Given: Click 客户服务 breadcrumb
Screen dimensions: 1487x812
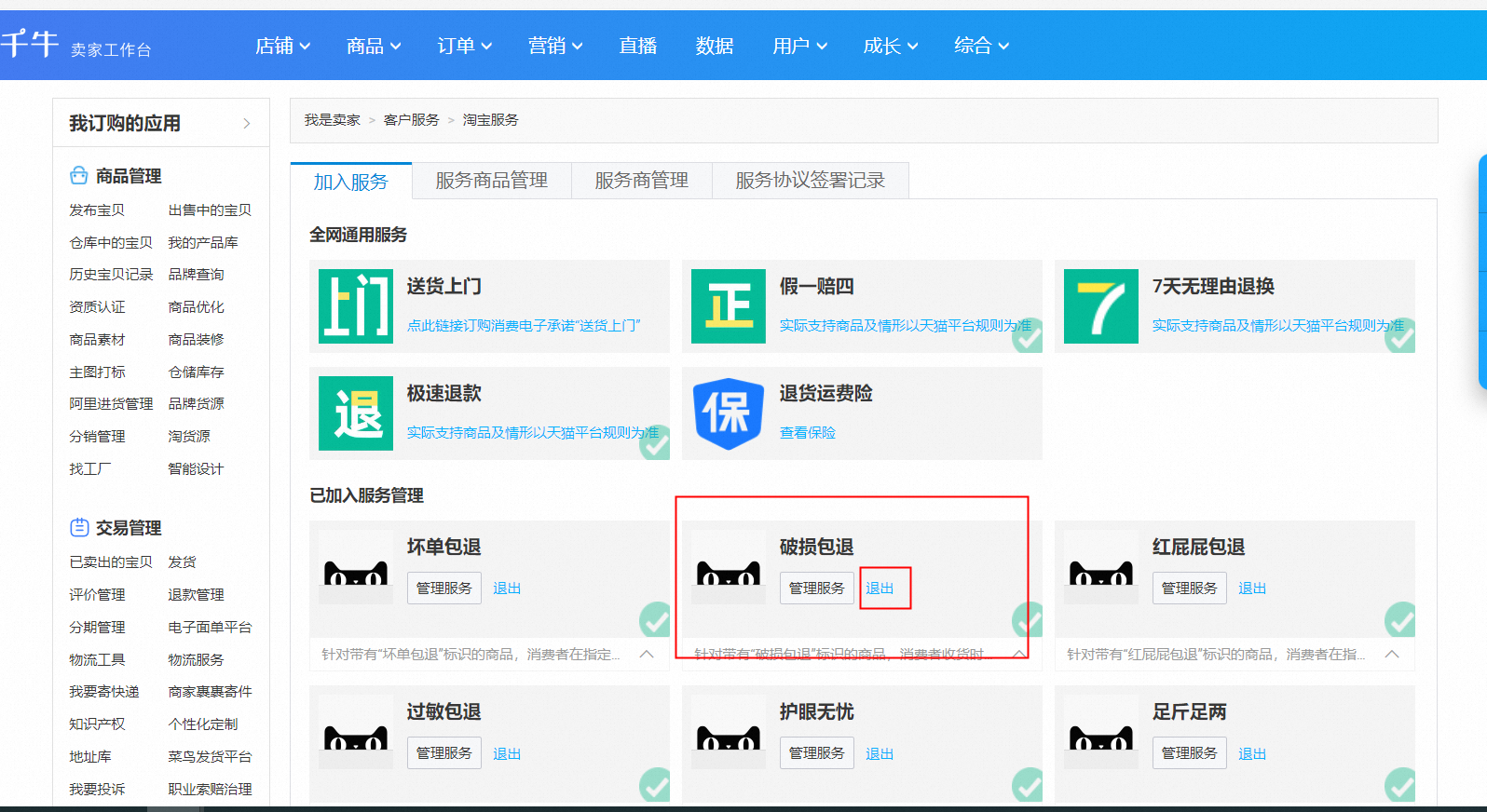Looking at the screenshot, I should click(x=412, y=120).
